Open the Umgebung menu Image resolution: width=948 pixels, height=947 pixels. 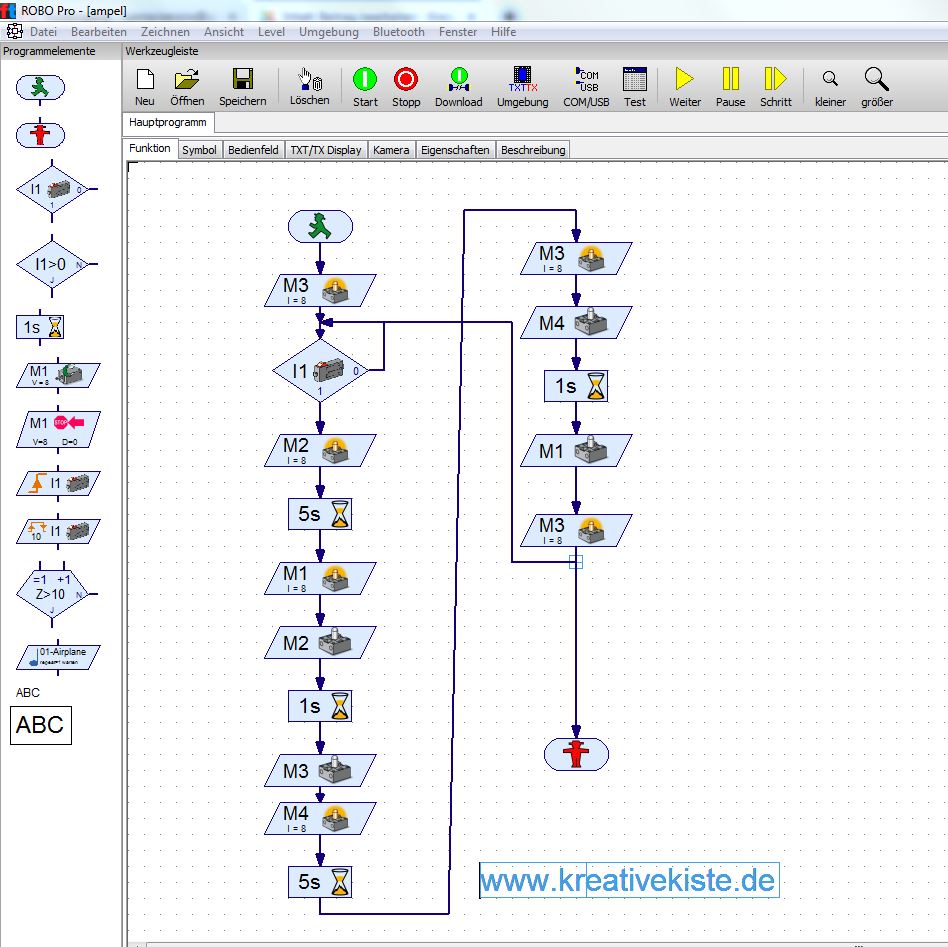[328, 32]
